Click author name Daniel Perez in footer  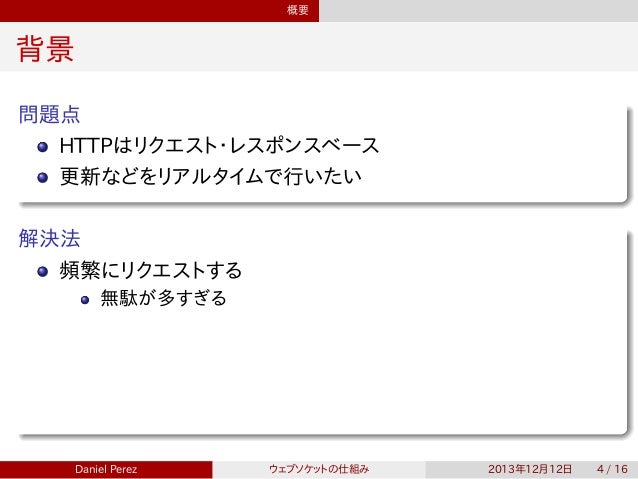(106, 469)
